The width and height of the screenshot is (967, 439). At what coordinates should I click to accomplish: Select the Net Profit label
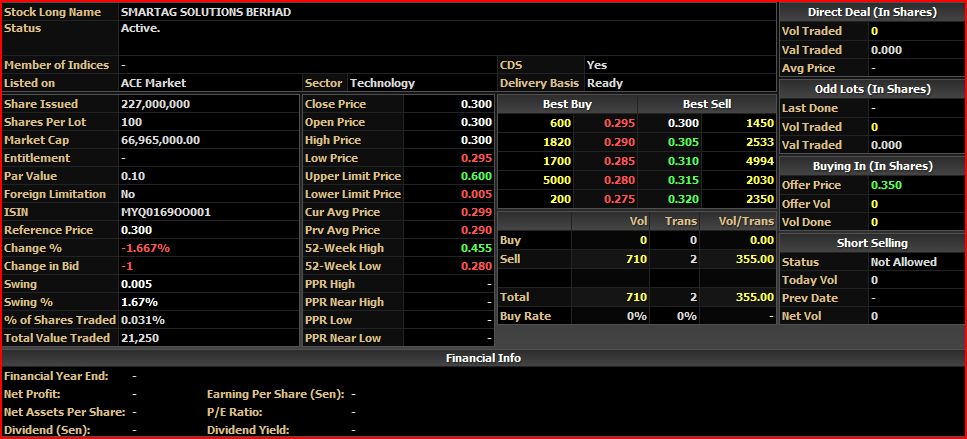coord(32,393)
